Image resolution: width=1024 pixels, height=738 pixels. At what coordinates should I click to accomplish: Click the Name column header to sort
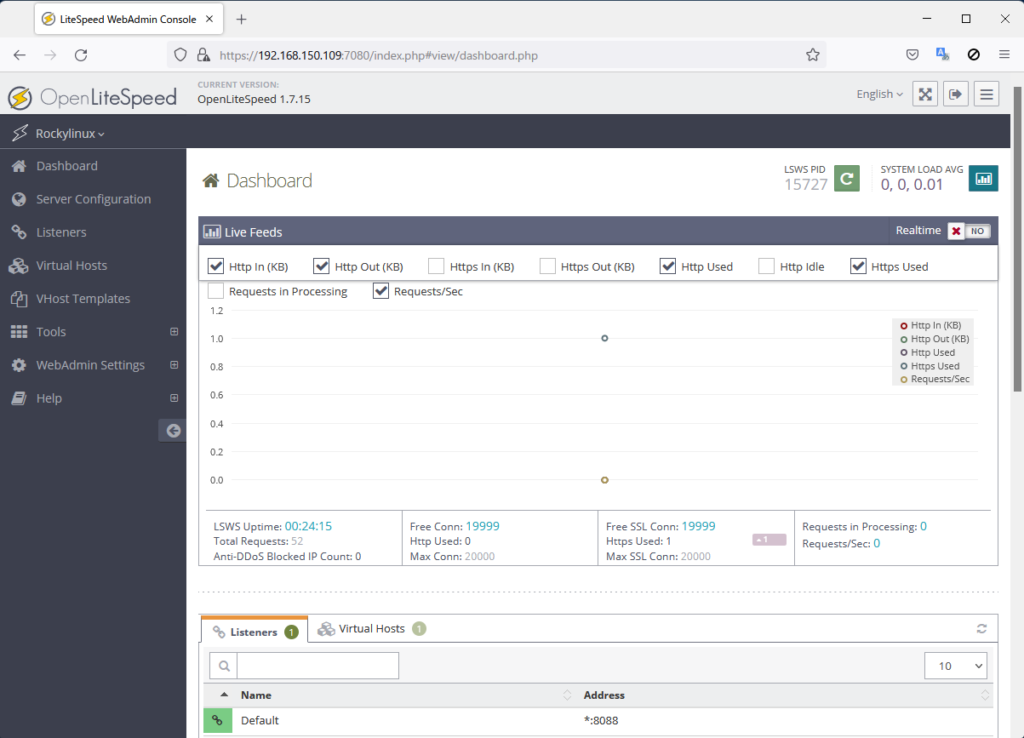coord(256,695)
